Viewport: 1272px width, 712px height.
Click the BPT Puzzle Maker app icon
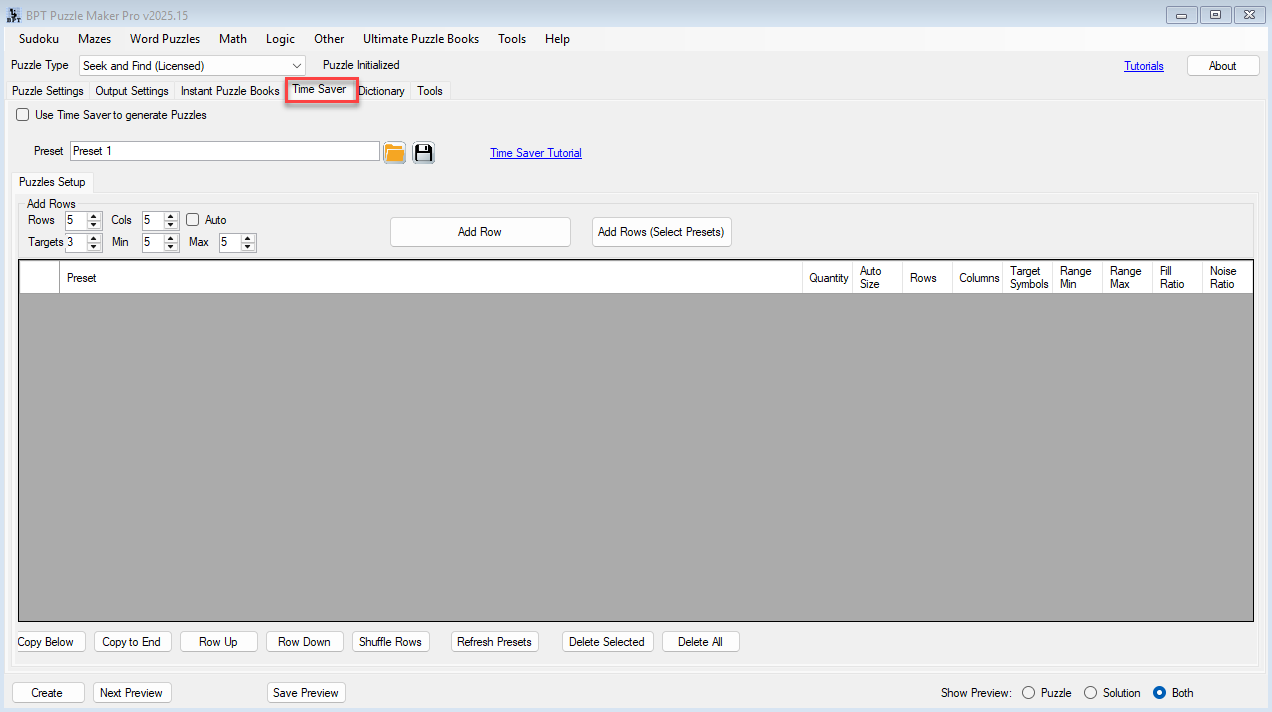click(x=14, y=15)
